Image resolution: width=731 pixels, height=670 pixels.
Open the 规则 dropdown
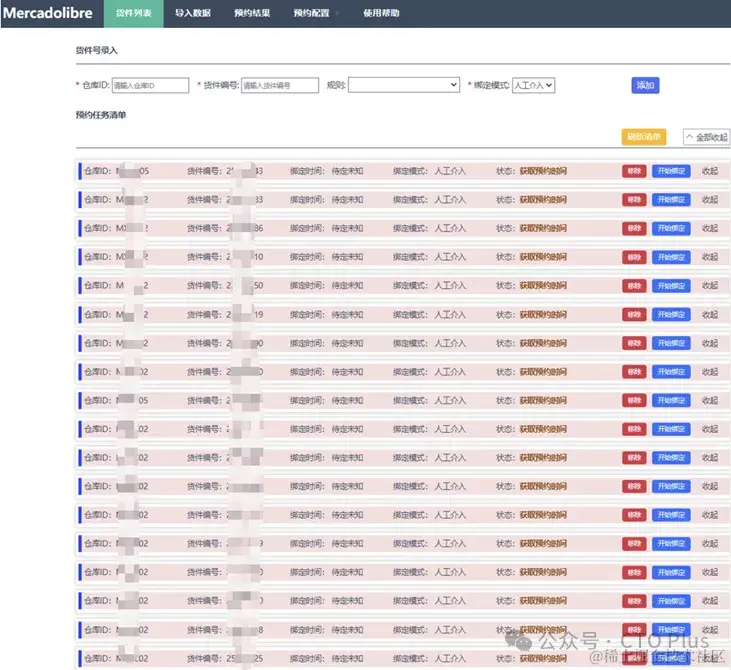(404, 85)
